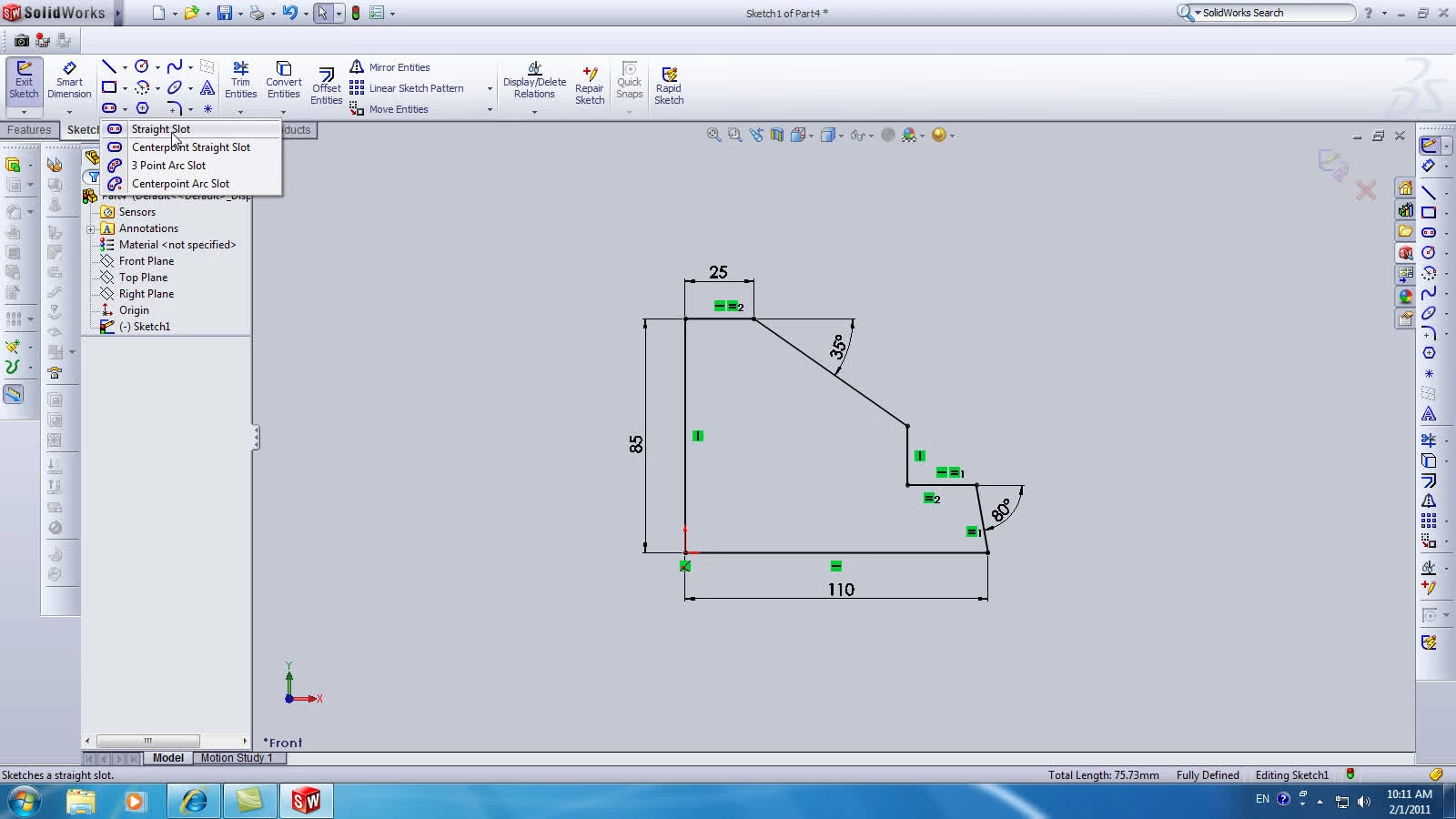Click Trim Entities
This screenshot has width=1456, height=819.
(x=240, y=80)
